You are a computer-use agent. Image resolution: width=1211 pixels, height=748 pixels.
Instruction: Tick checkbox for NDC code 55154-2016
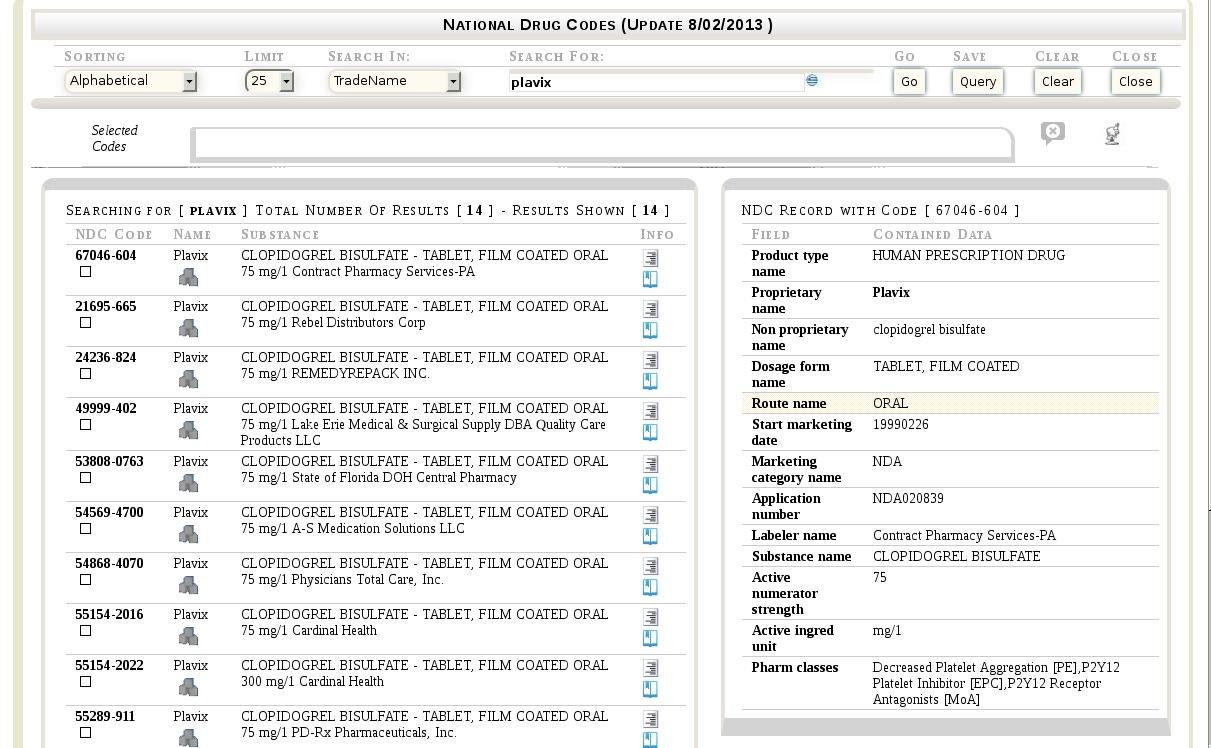click(85, 631)
